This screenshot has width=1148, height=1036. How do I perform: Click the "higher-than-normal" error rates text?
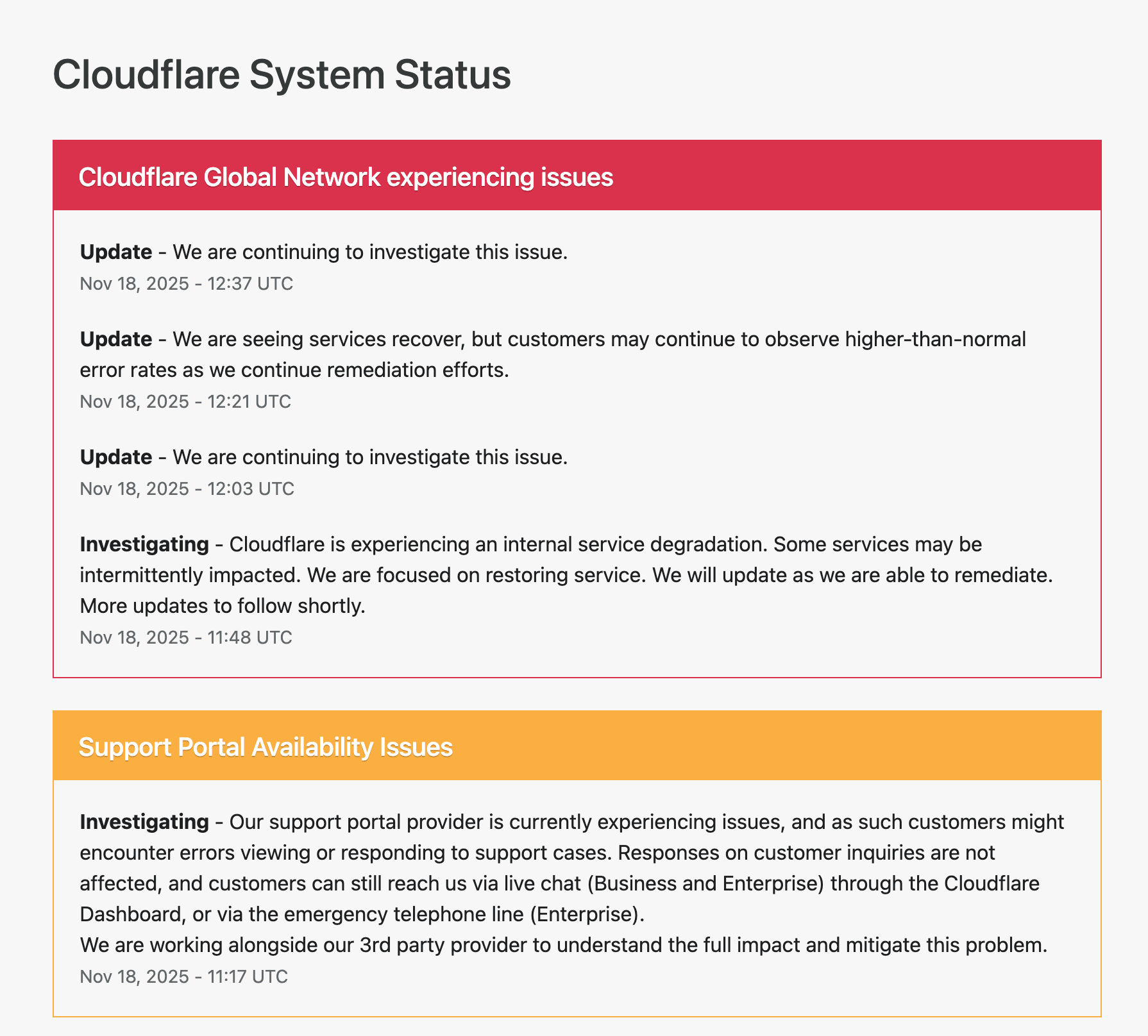(x=935, y=338)
